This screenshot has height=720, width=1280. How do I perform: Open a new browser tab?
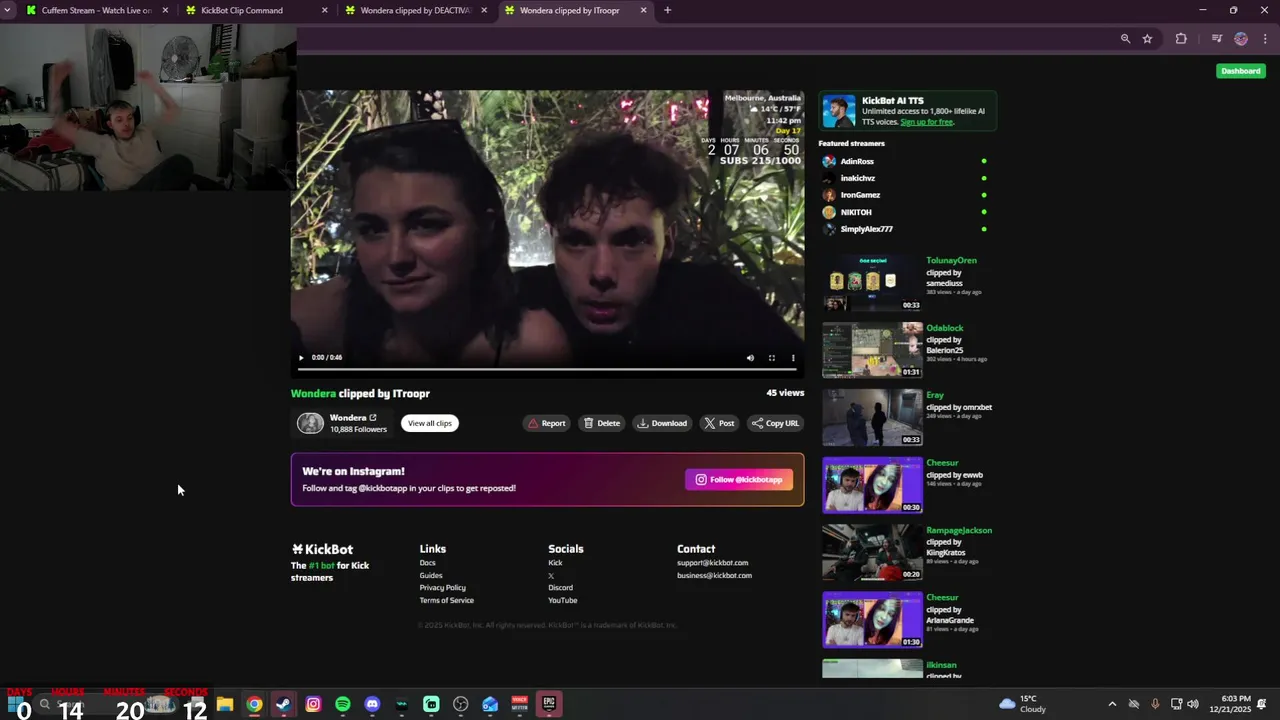pyautogui.click(x=667, y=10)
